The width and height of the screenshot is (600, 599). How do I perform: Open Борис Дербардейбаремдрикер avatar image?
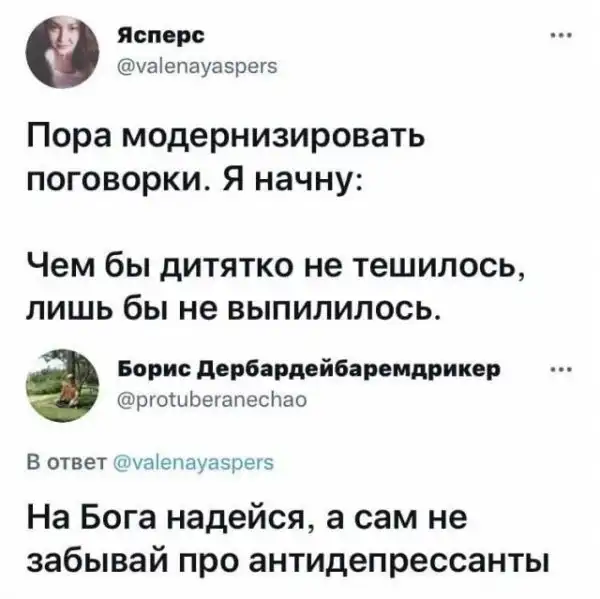coord(62,385)
